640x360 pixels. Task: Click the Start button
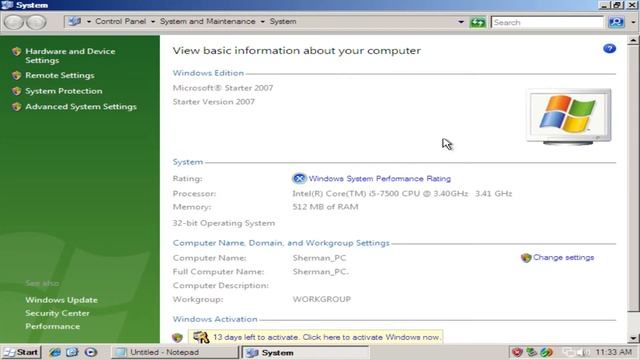click(21, 352)
